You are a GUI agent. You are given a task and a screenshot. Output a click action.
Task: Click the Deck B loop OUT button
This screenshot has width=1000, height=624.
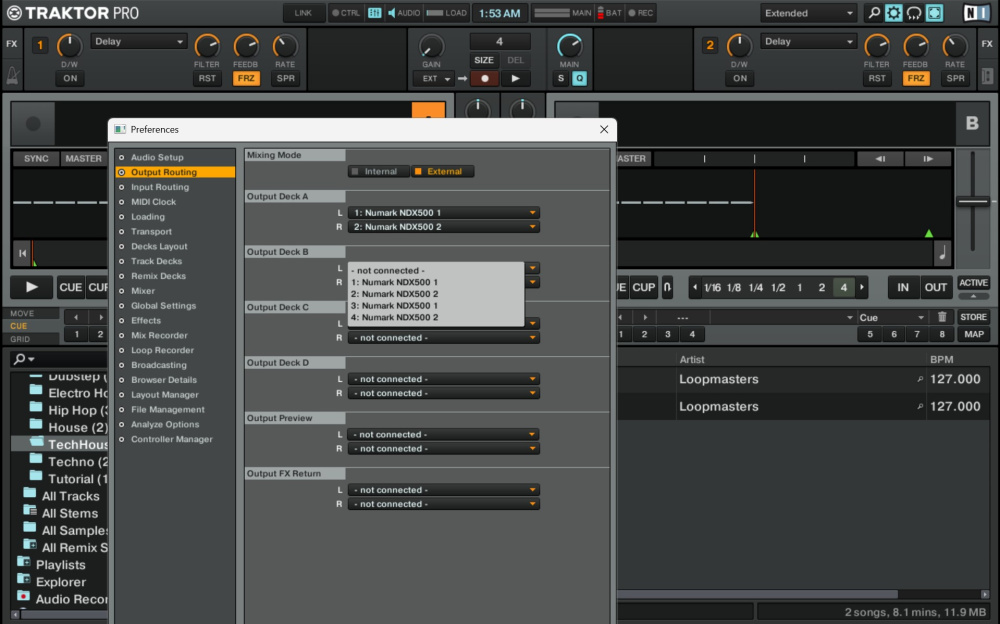click(x=936, y=287)
